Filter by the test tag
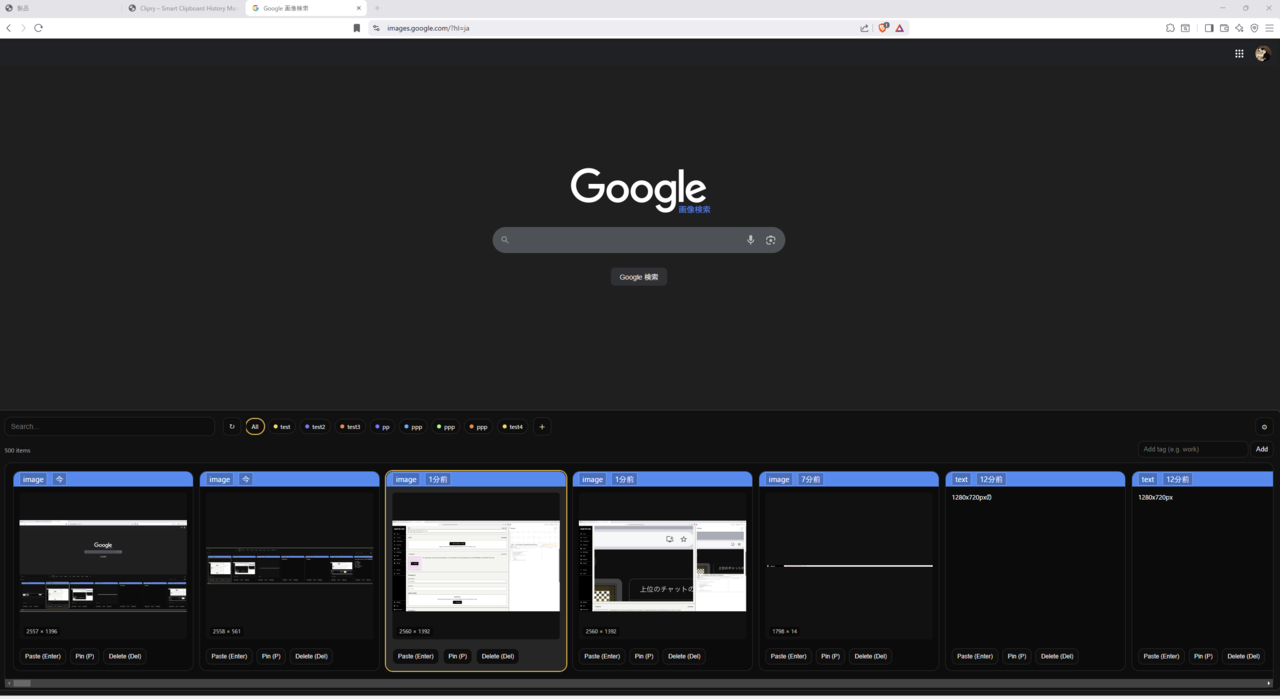The height and width of the screenshot is (699, 1280). click(282, 427)
